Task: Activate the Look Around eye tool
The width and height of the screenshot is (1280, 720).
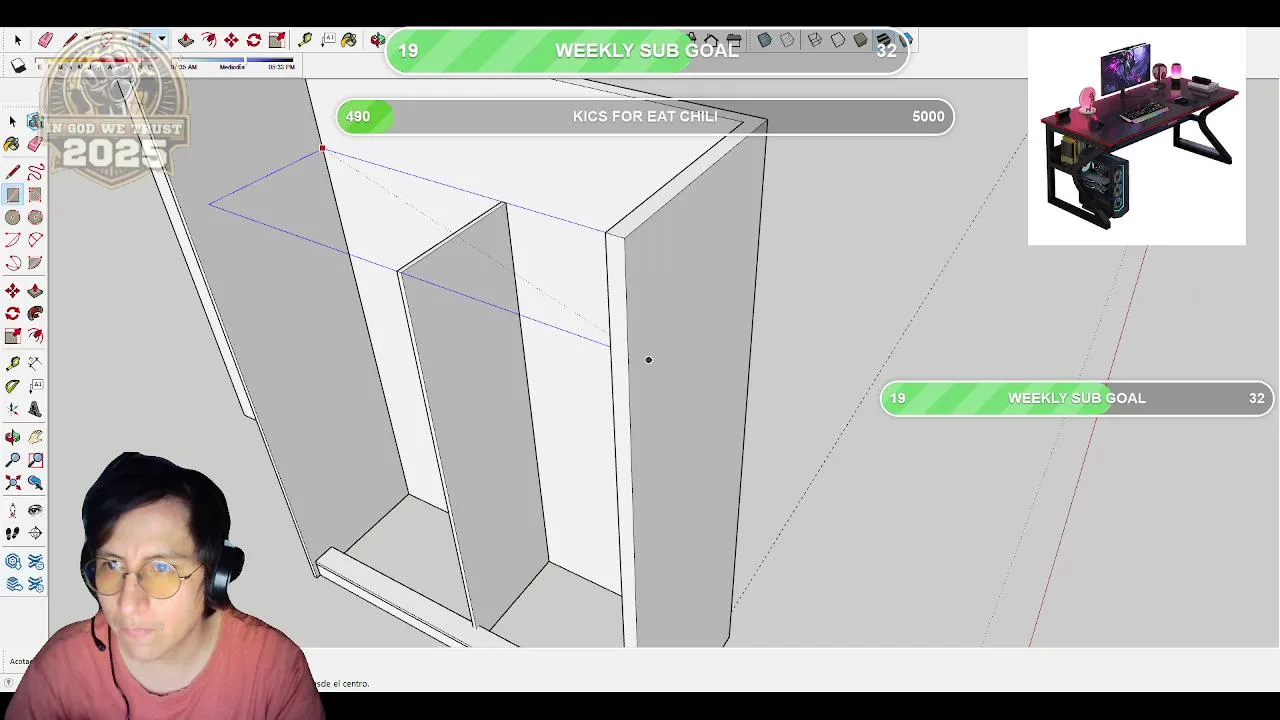Action: click(35, 510)
